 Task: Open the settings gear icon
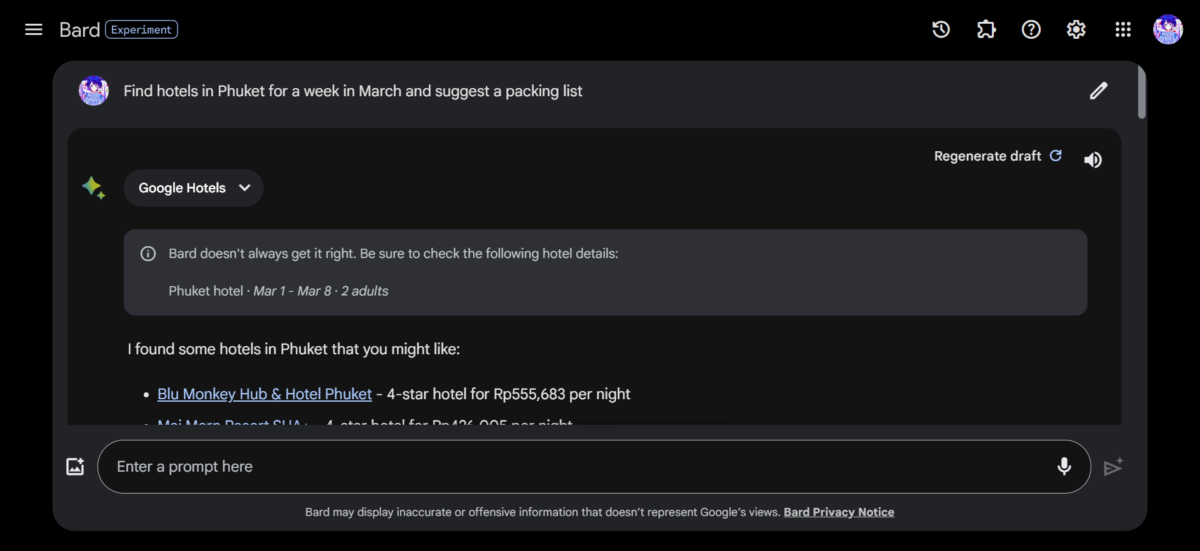(1076, 30)
